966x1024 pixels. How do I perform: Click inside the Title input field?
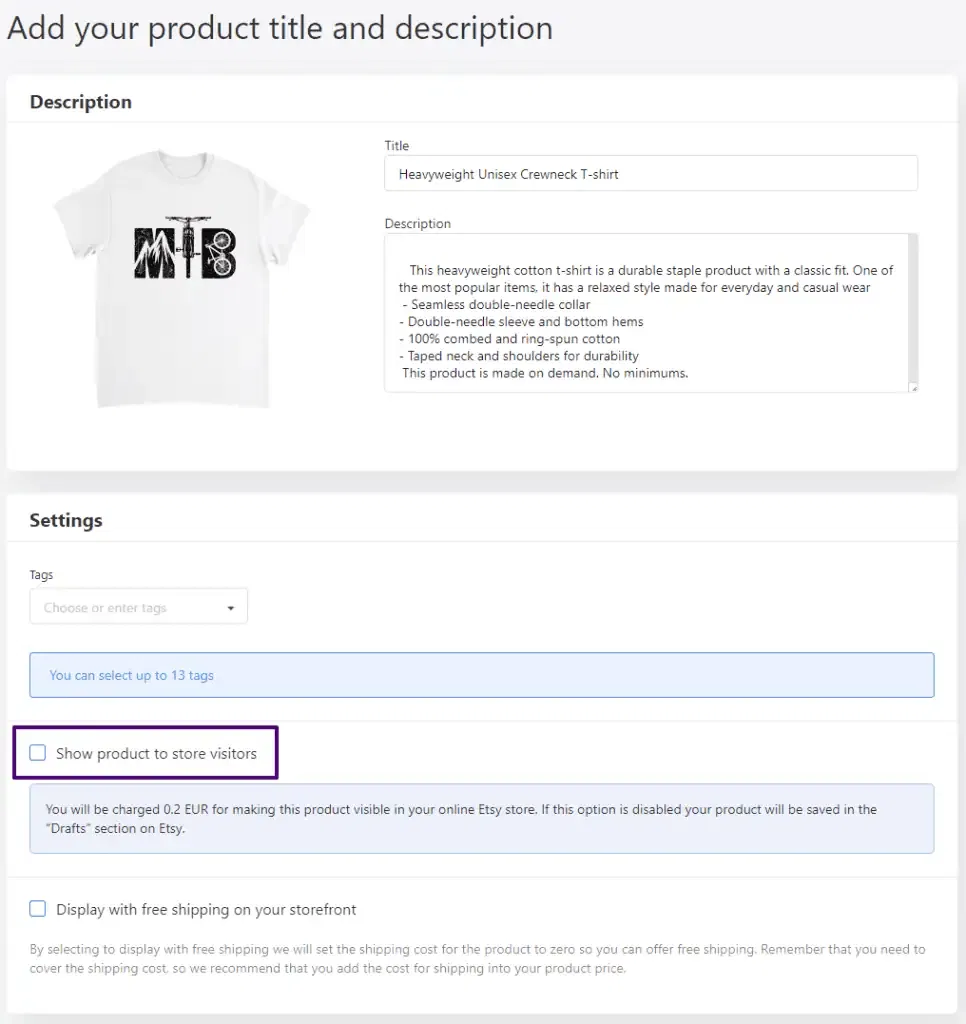pyautogui.click(x=650, y=173)
